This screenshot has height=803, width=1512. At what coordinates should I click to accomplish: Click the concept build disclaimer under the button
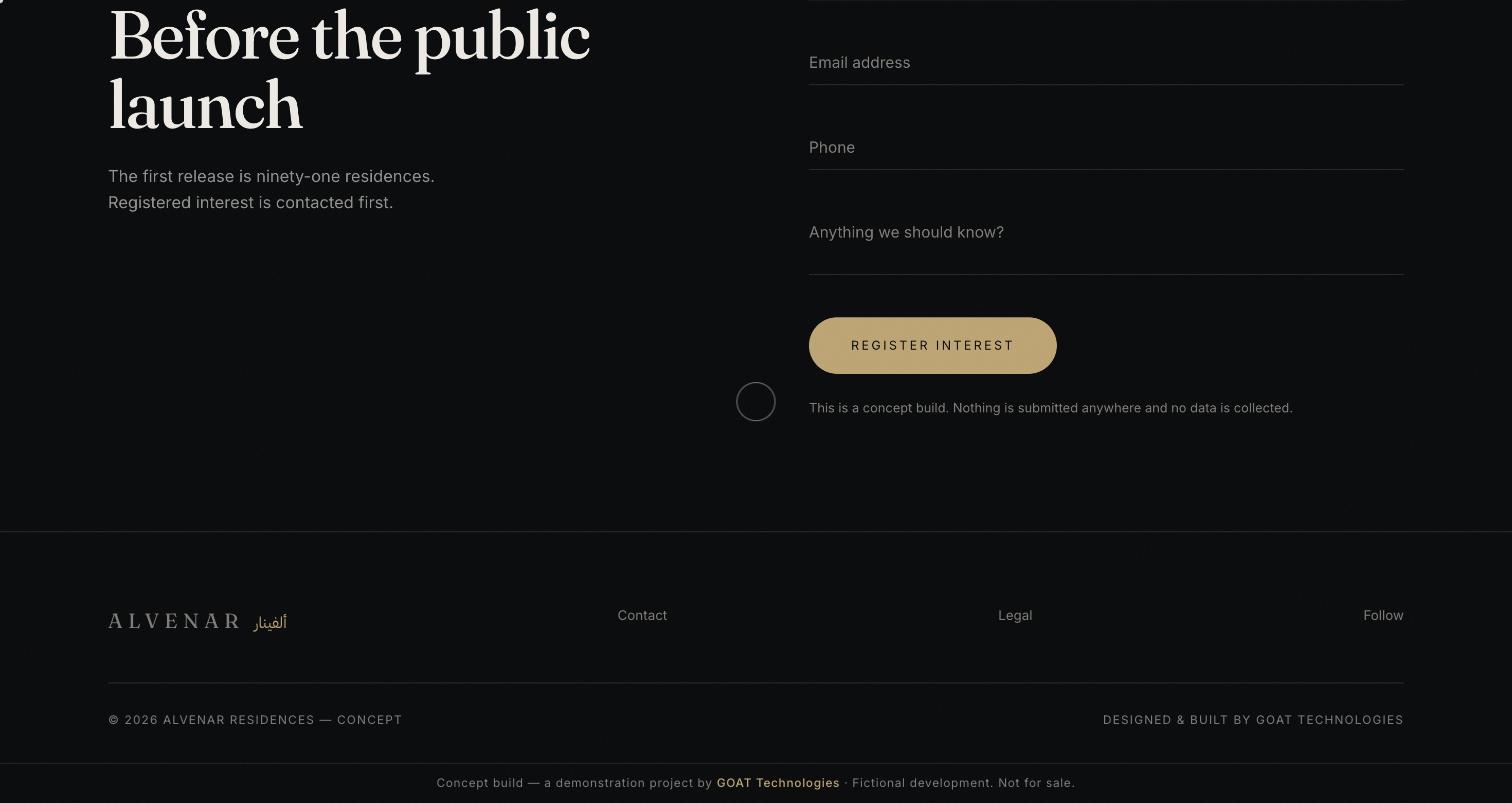pyautogui.click(x=1051, y=408)
